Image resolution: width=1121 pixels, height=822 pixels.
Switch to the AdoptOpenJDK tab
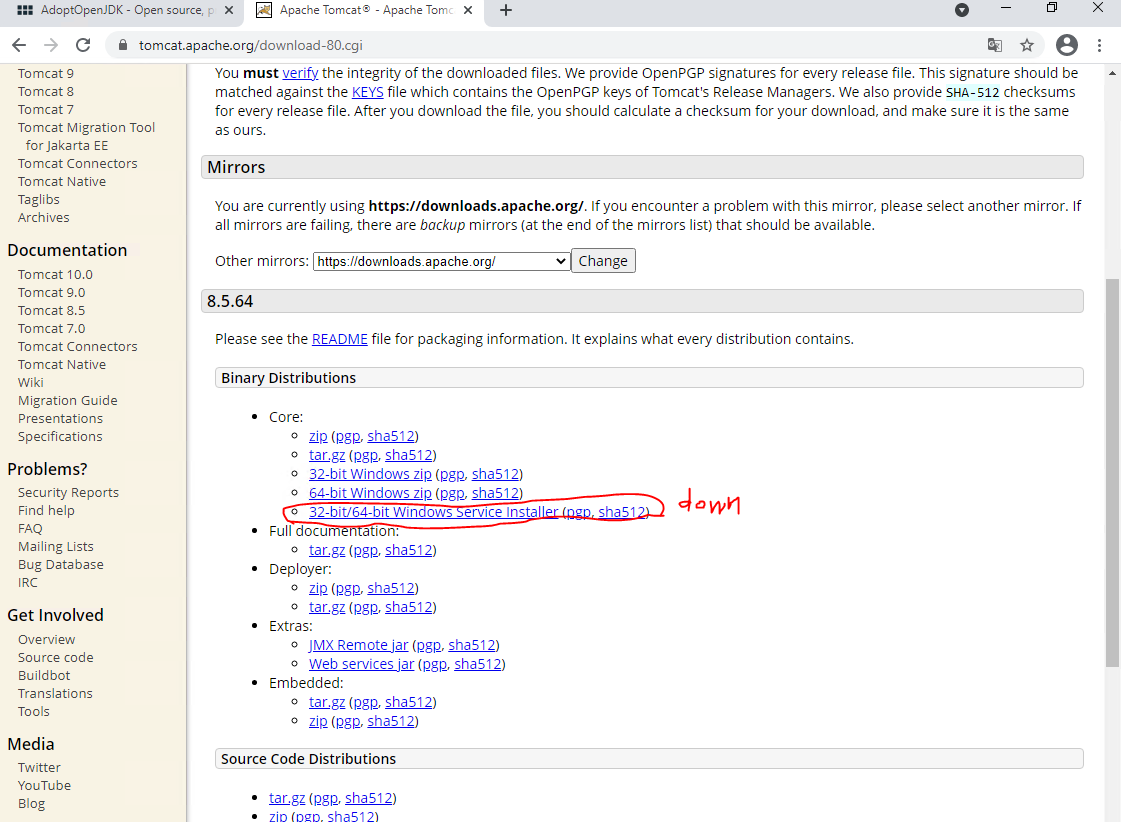click(122, 10)
